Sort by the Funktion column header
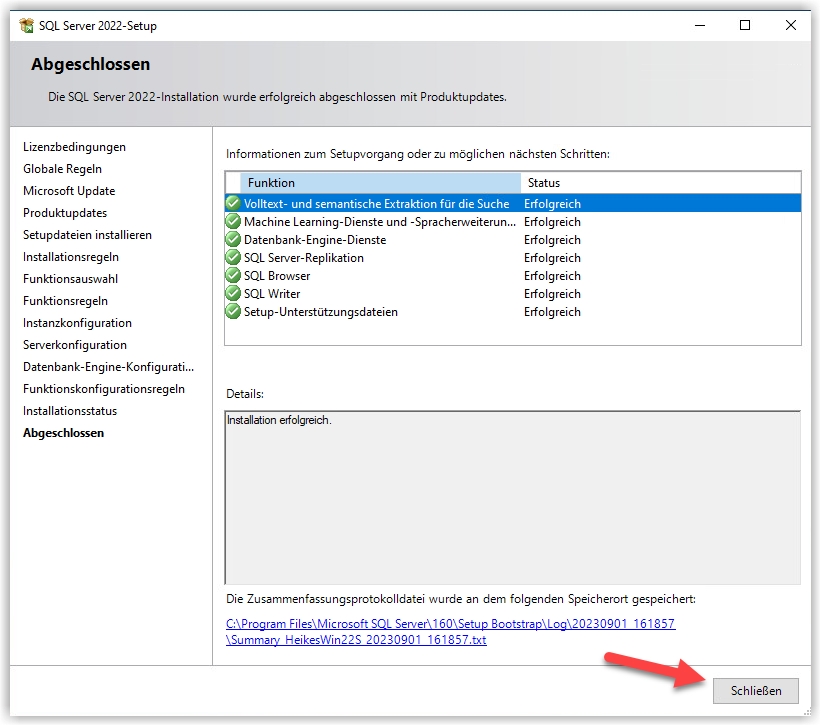This screenshot has width=821, height=726. click(380, 183)
